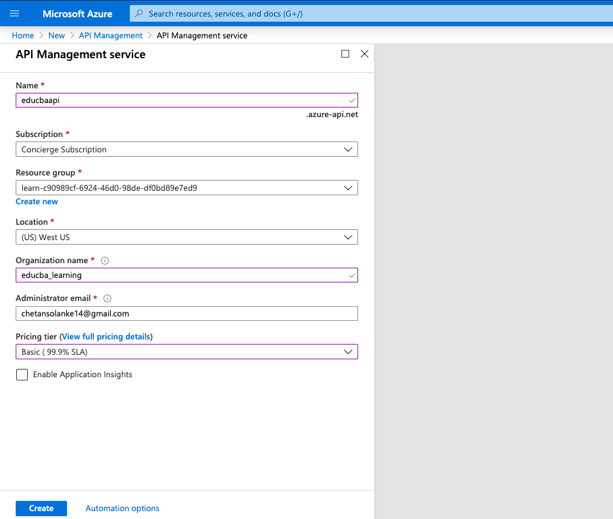Open the hamburger portal menu
The image size is (613, 519).
click(x=14, y=14)
